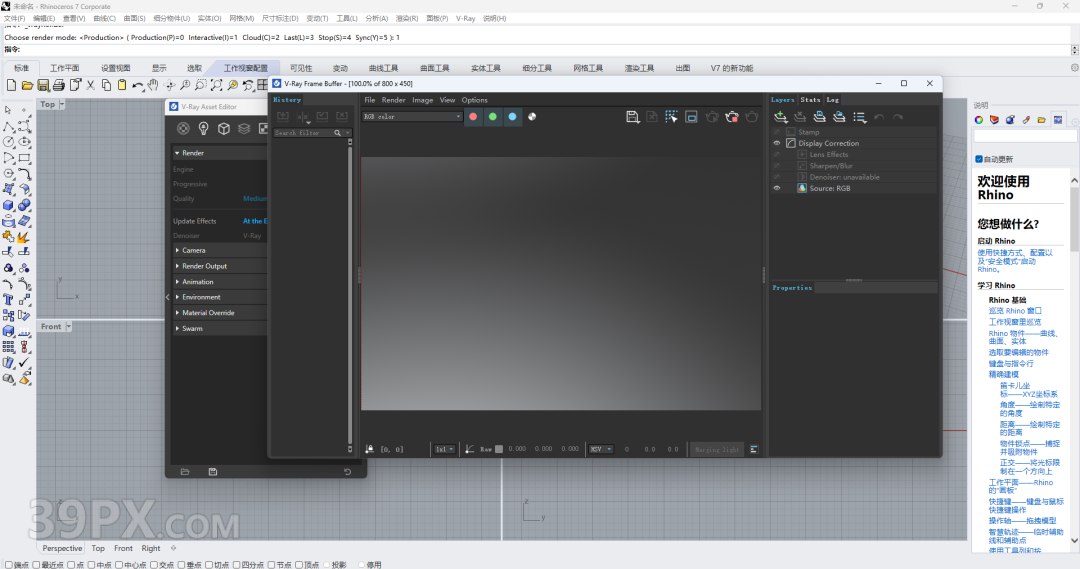Activate the region render icon
This screenshot has width=1080, height=569.
(x=691, y=117)
